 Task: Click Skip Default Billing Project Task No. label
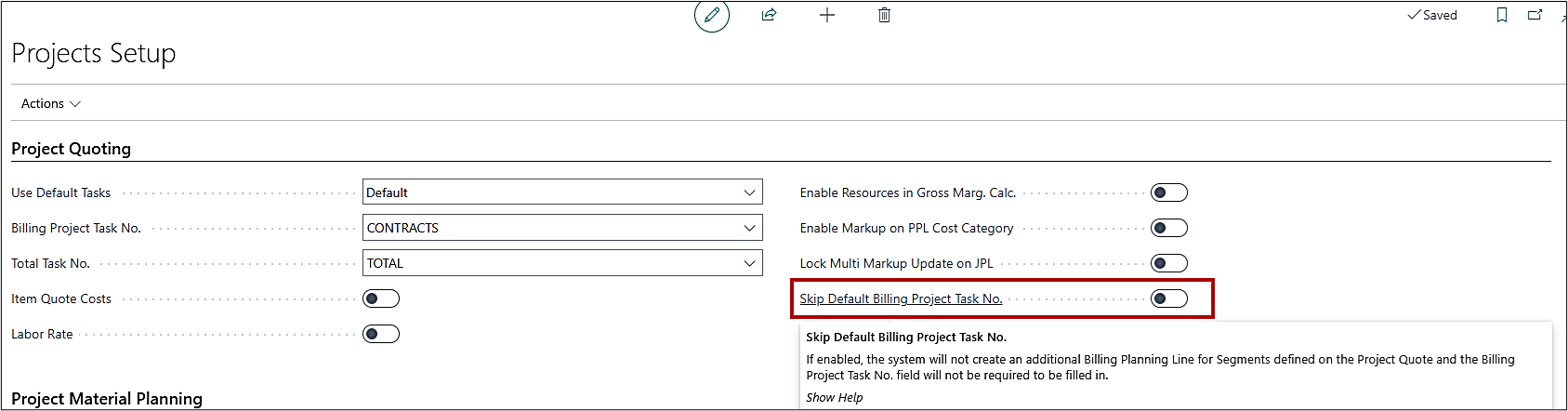tap(901, 298)
